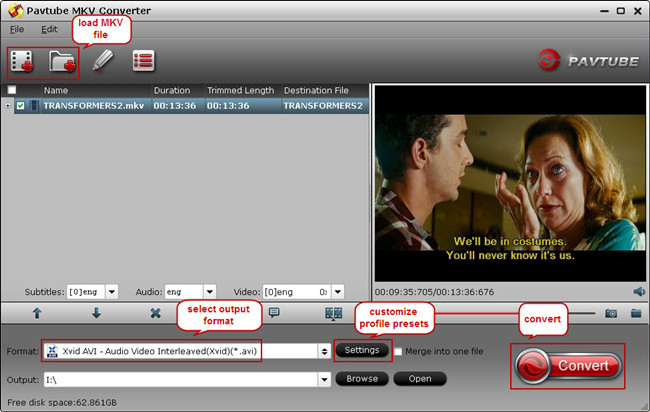Viewport: 650px width, 412px height.
Task: Click the split video filmstrip icon
Action: point(334,313)
